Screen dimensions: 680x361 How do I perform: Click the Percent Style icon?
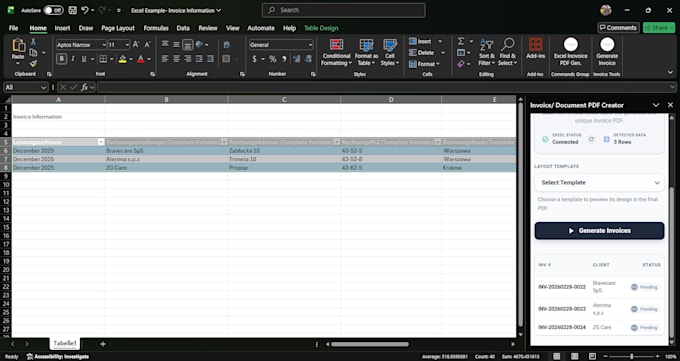click(272, 59)
